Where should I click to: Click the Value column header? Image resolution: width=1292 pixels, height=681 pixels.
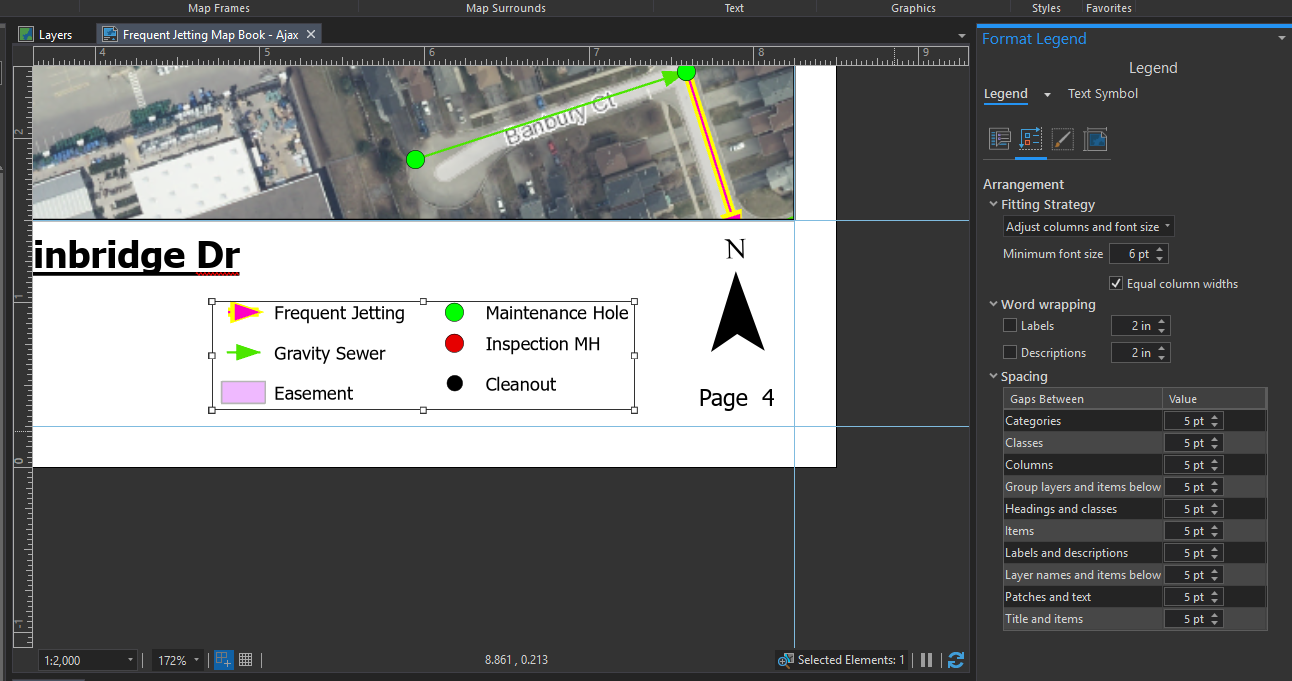click(1214, 399)
